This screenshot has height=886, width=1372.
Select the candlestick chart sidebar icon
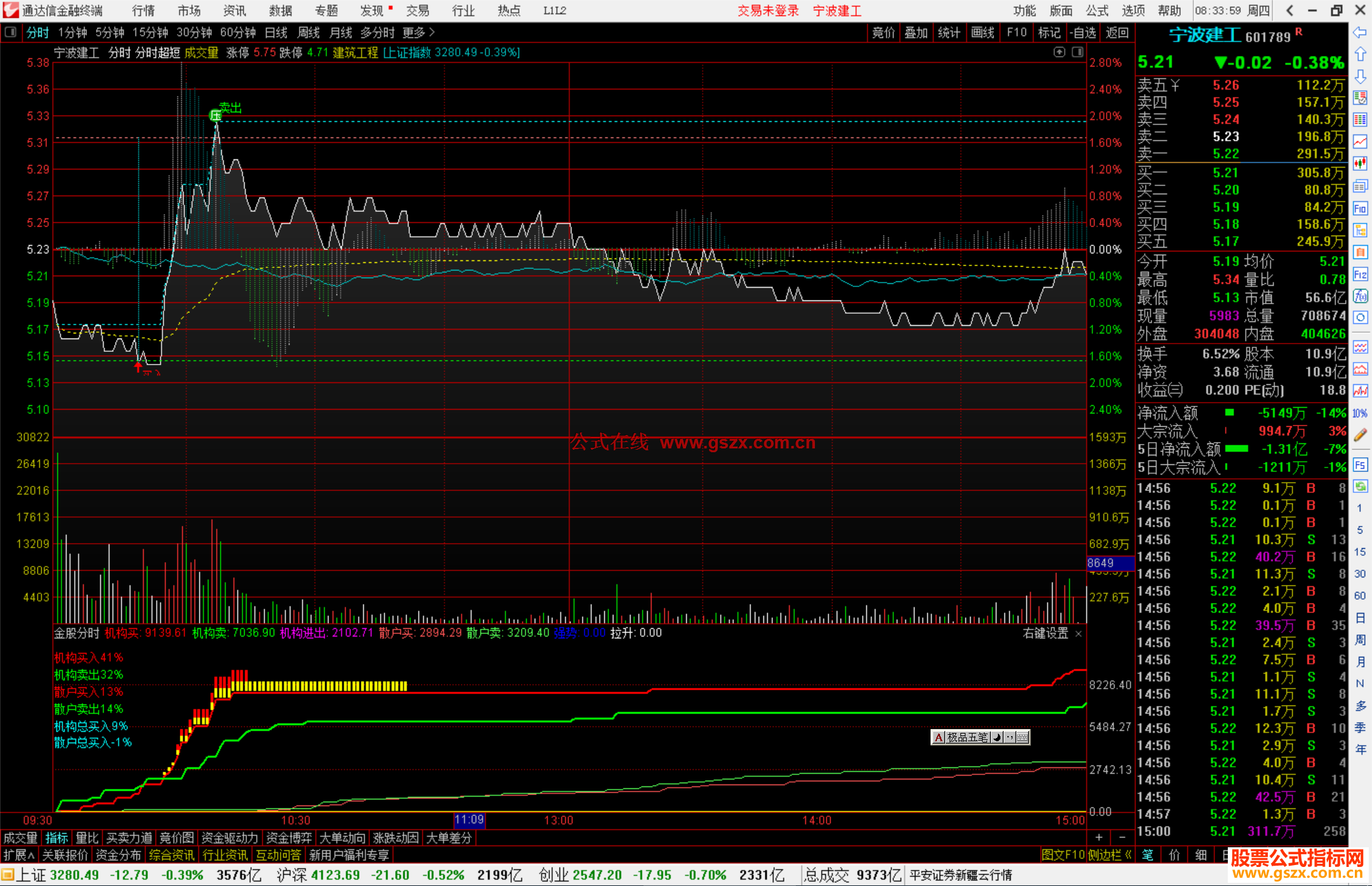1360,164
